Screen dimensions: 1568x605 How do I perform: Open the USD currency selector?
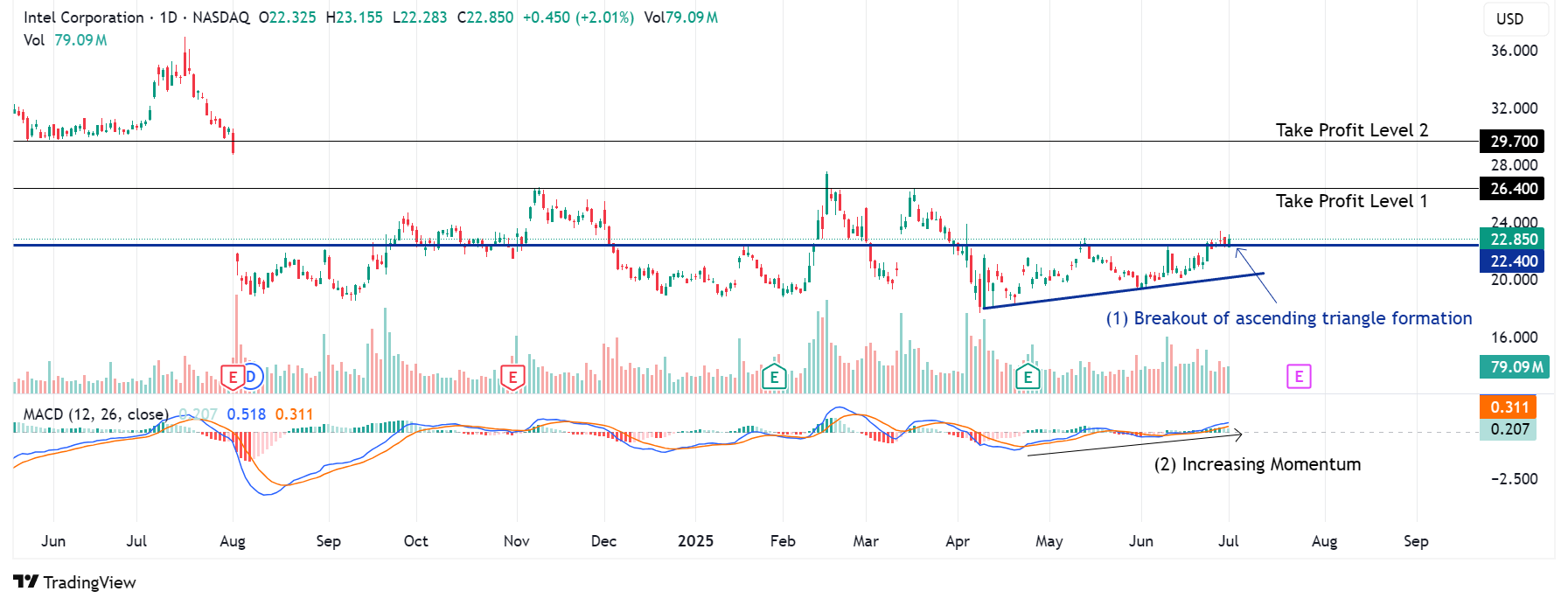click(x=1516, y=19)
